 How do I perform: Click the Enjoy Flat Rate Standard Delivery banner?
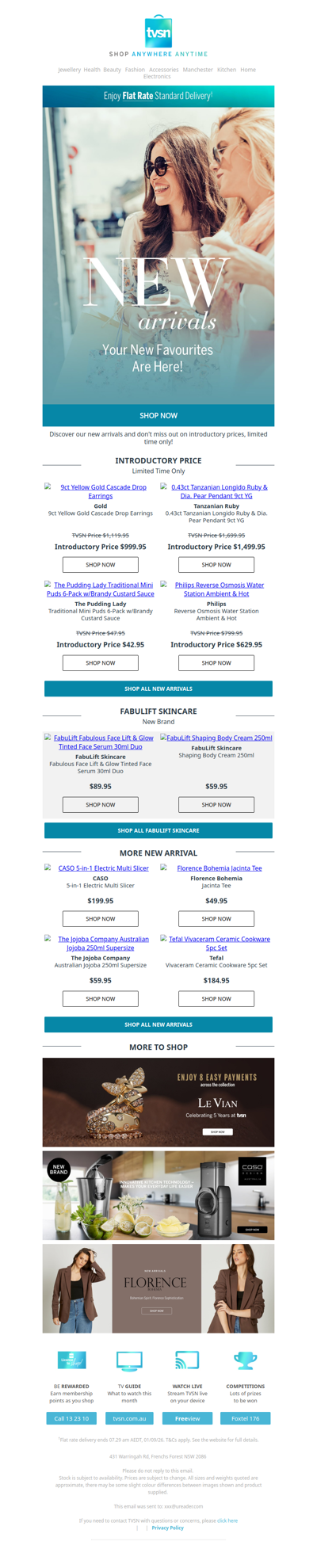158,96
